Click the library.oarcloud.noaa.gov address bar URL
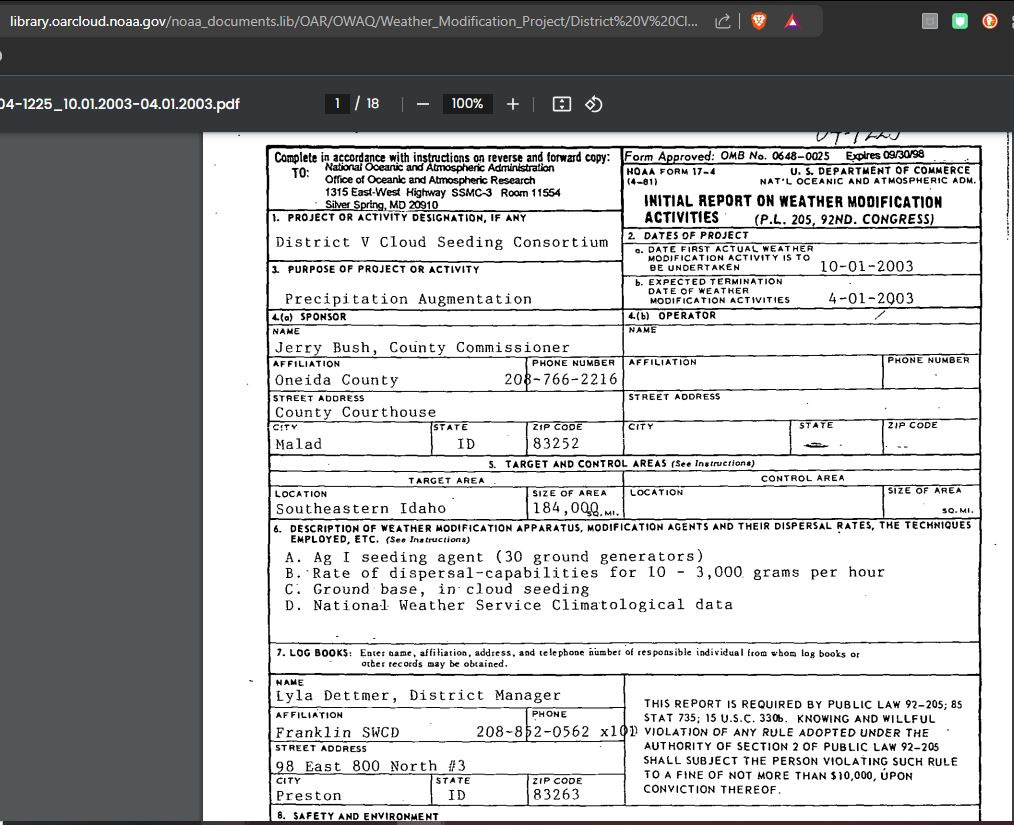Screen dimensions: 1014x825 tap(354, 21)
